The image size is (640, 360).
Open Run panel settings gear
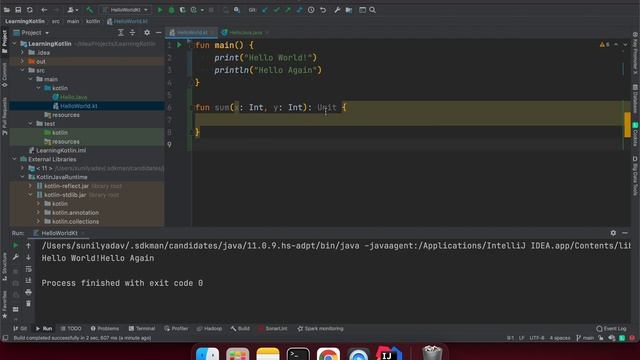point(613,233)
